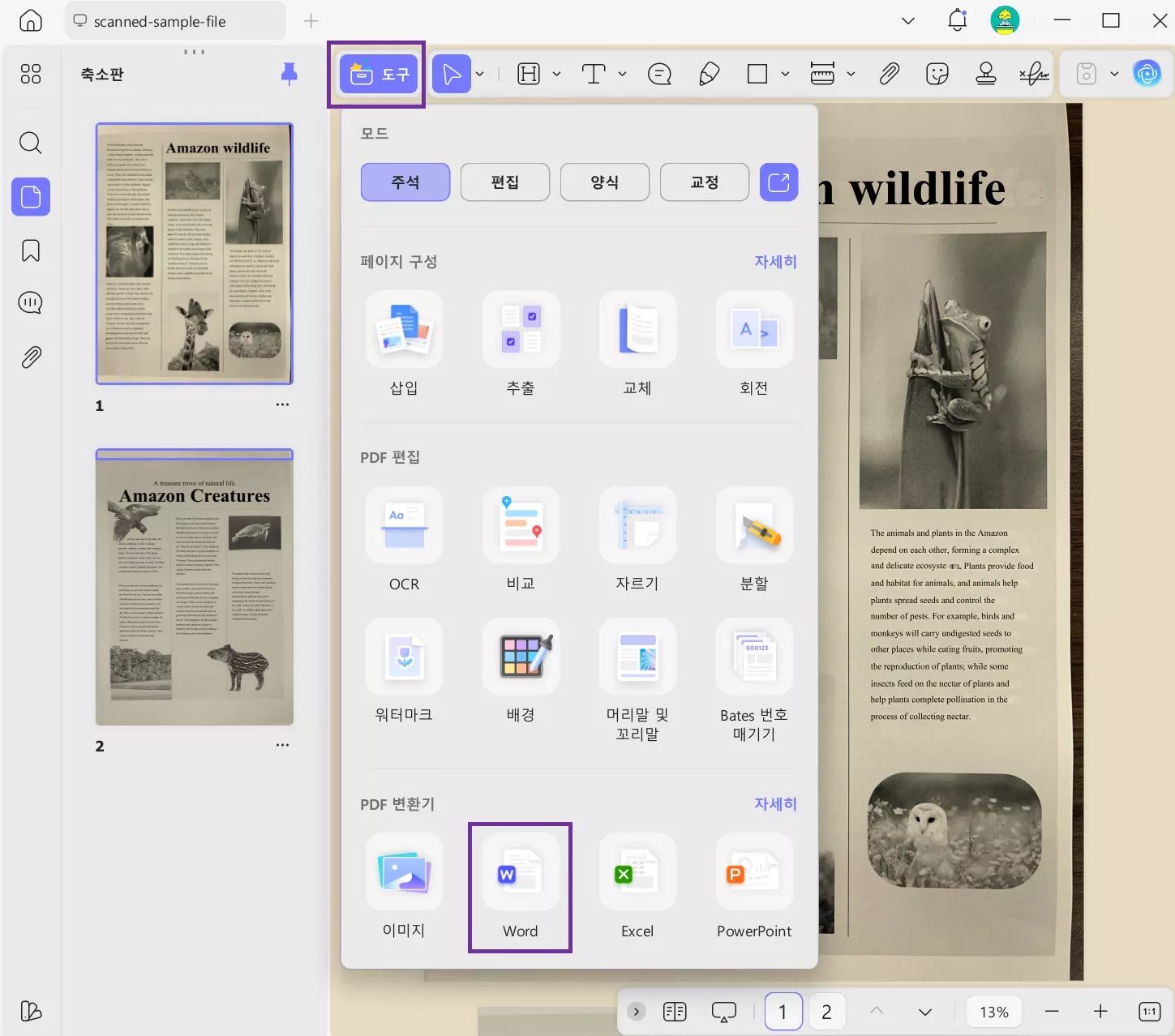
Task: Open the stamp tool
Action: (986, 73)
